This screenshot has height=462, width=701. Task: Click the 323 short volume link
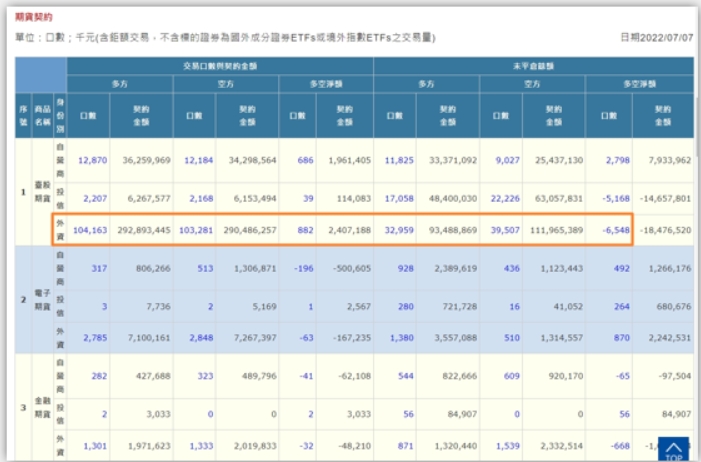coord(205,376)
